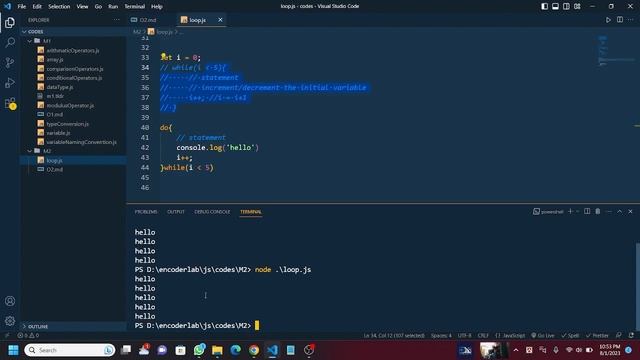Select the powershell terminal label

pos(548,211)
